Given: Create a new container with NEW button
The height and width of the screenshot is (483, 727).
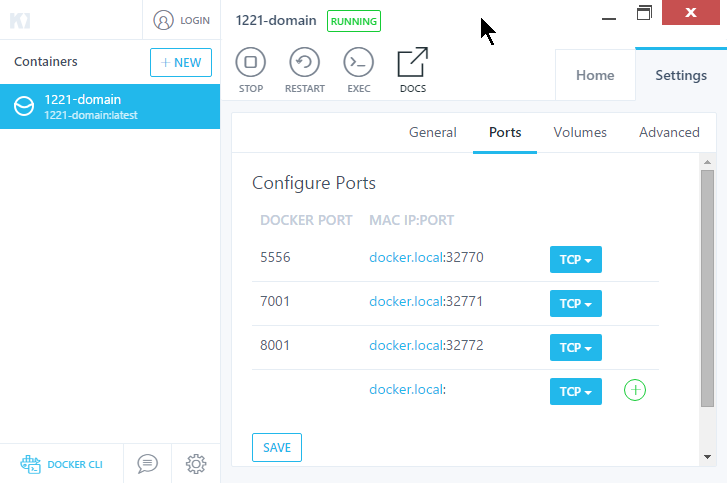Looking at the screenshot, I should (x=181, y=62).
